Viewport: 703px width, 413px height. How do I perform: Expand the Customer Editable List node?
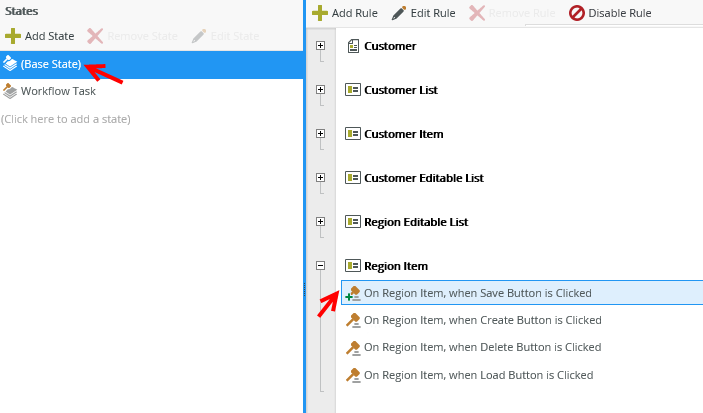[320, 178]
